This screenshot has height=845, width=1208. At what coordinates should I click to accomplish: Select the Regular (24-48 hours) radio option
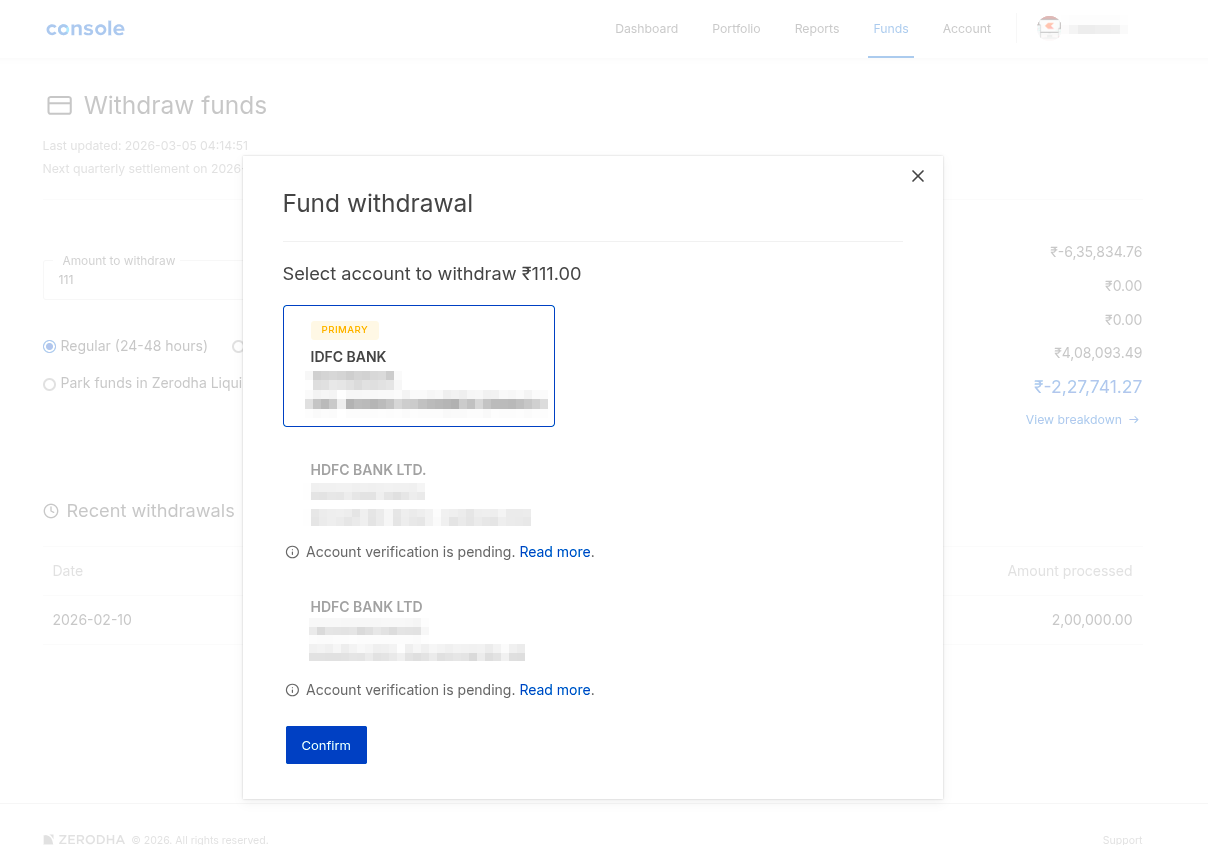pyautogui.click(x=49, y=347)
